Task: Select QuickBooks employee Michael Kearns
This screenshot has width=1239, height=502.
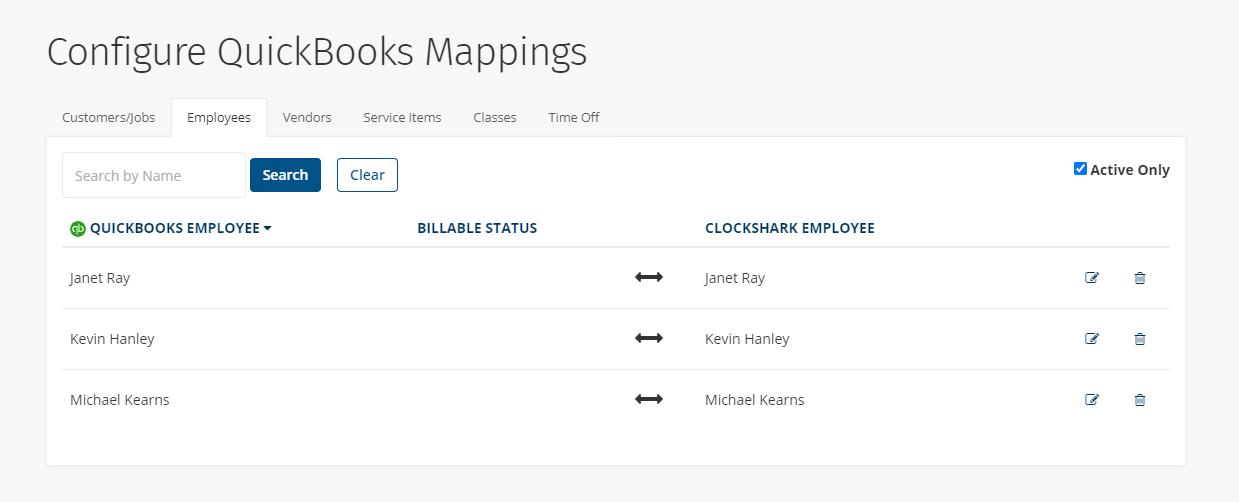Action: 120,400
